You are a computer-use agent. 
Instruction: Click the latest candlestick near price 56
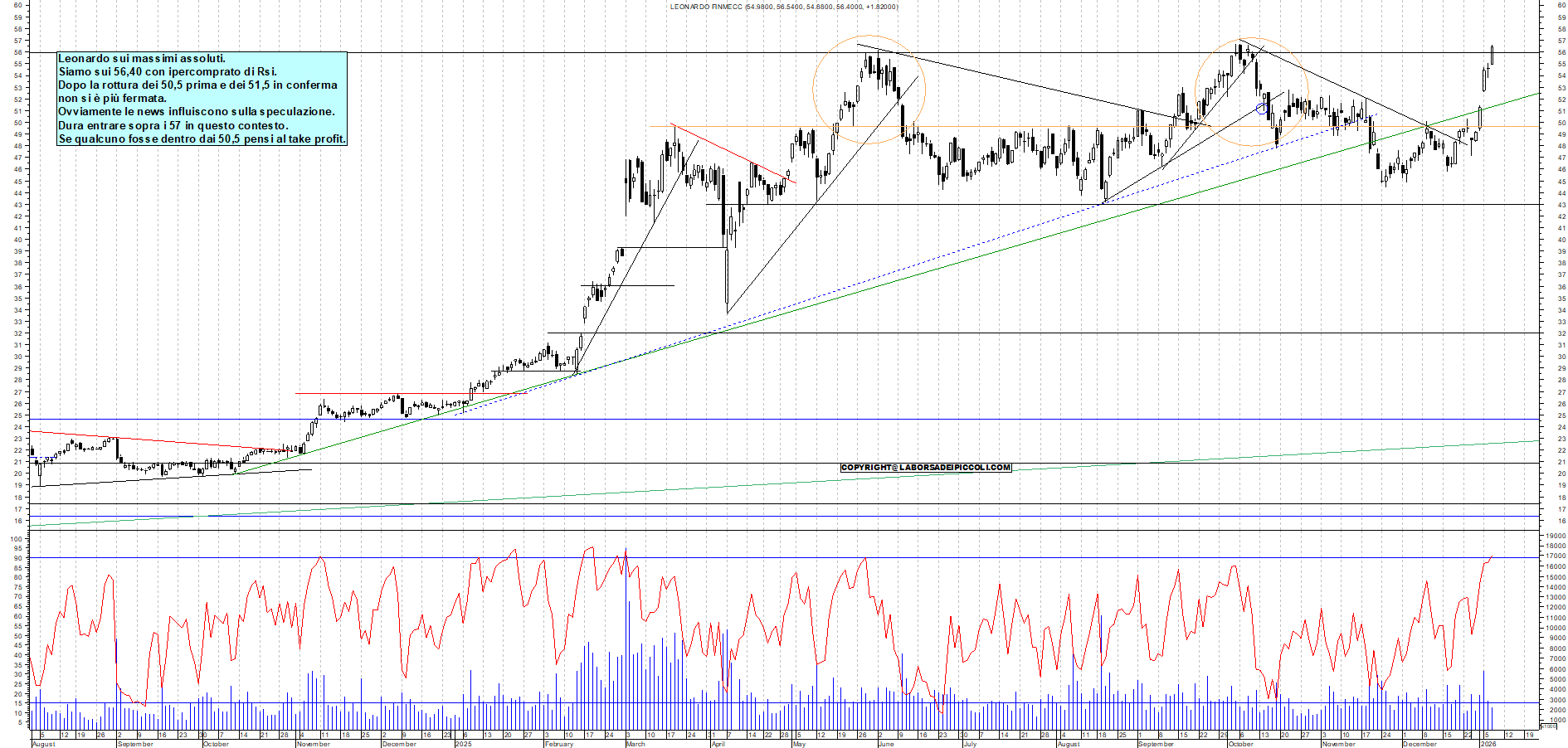1492,55
